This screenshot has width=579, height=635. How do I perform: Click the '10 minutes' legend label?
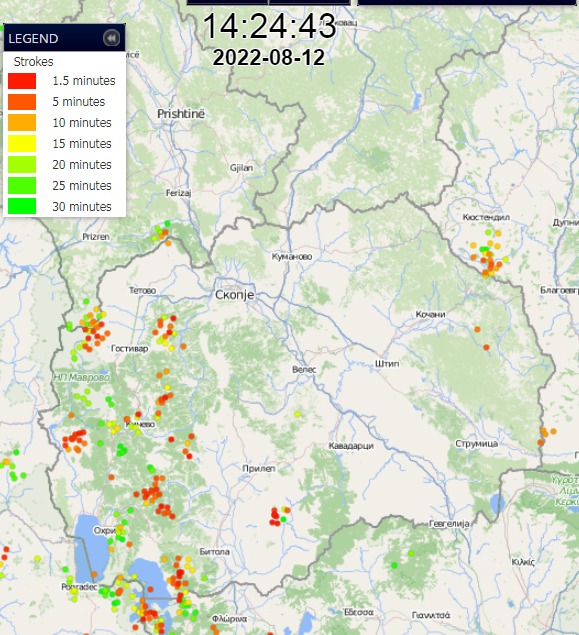[x=82, y=123]
